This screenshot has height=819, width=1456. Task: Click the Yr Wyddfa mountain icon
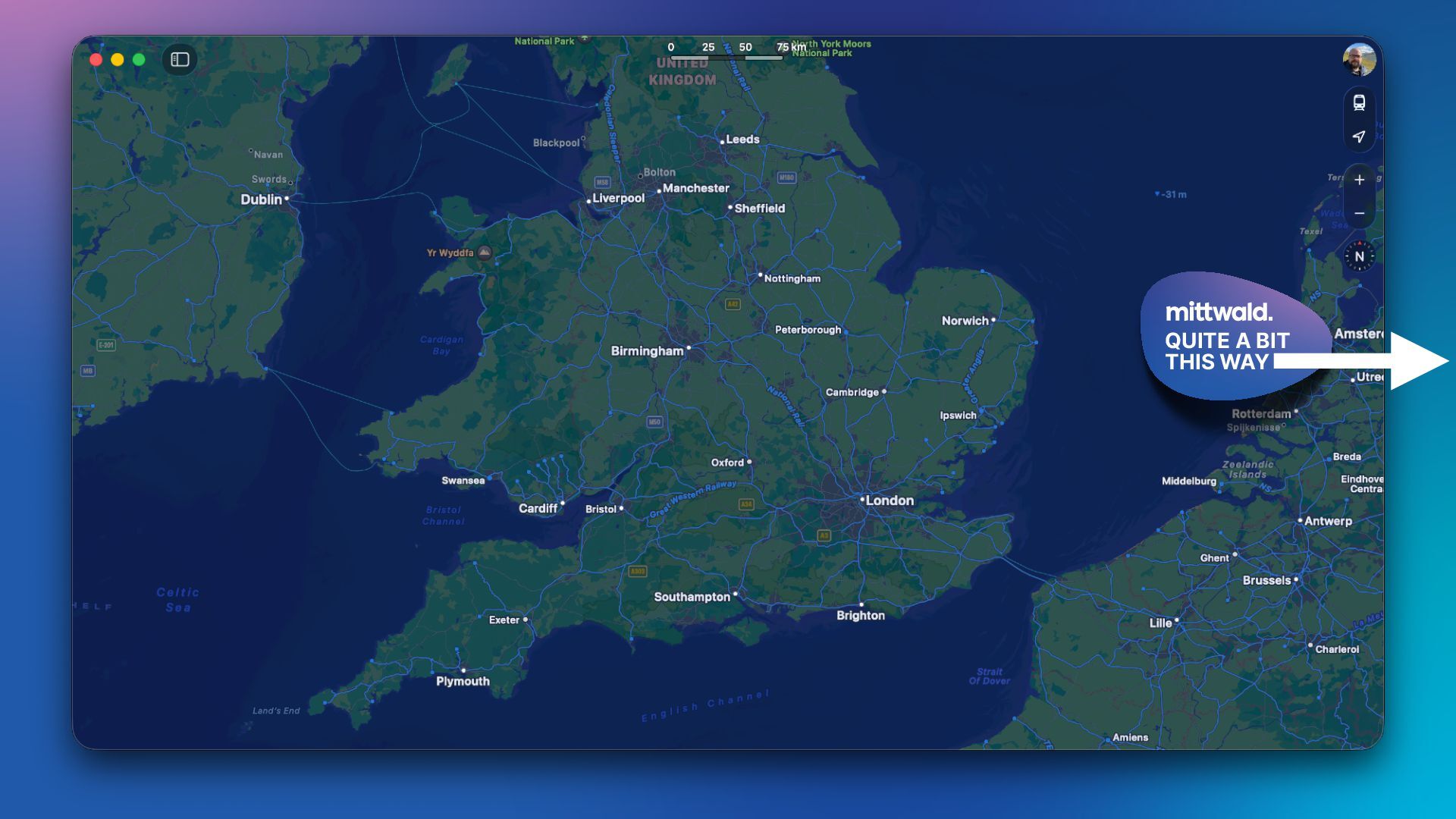[485, 253]
